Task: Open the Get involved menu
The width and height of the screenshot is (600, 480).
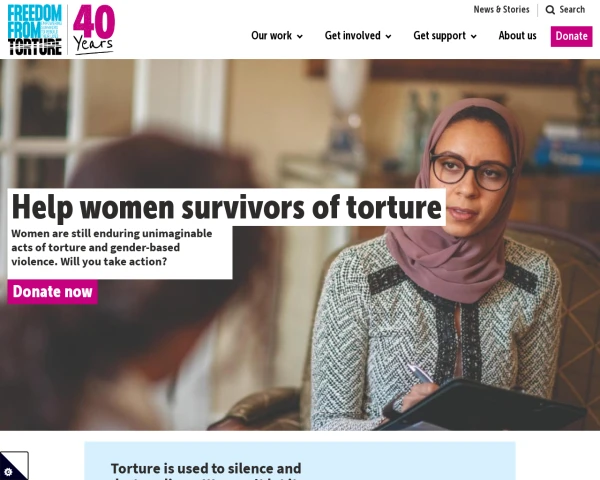Action: click(358, 36)
